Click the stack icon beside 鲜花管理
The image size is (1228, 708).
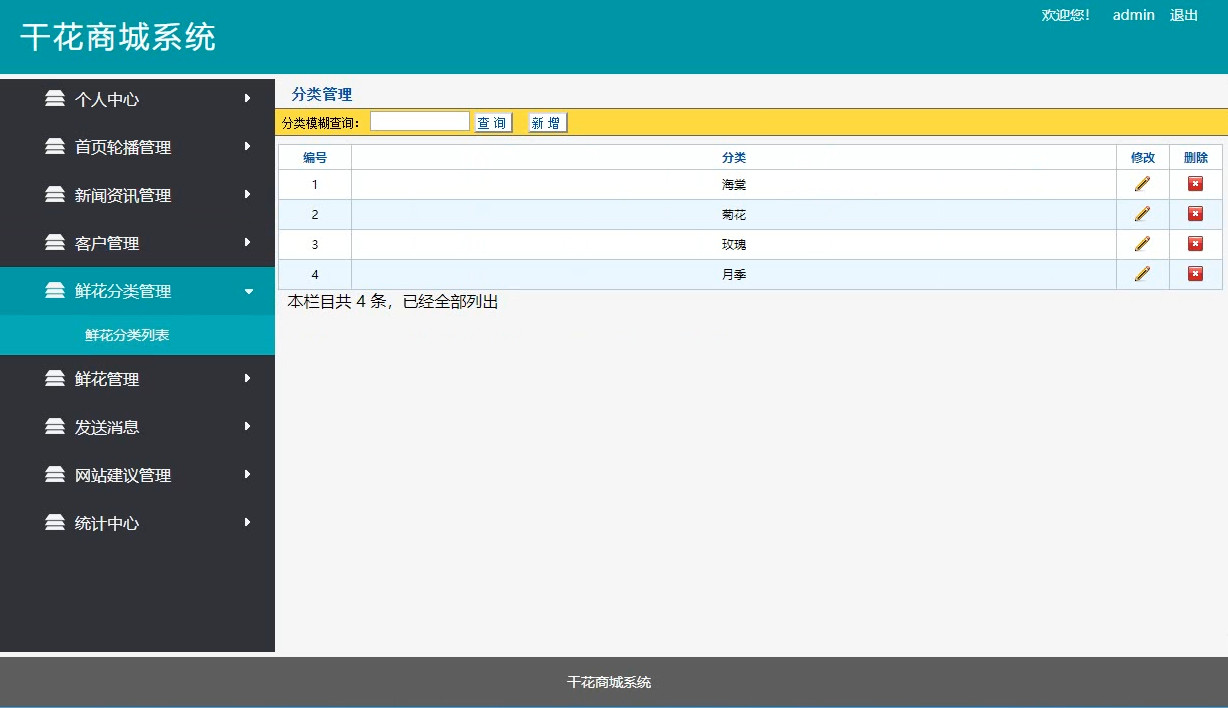pos(55,379)
